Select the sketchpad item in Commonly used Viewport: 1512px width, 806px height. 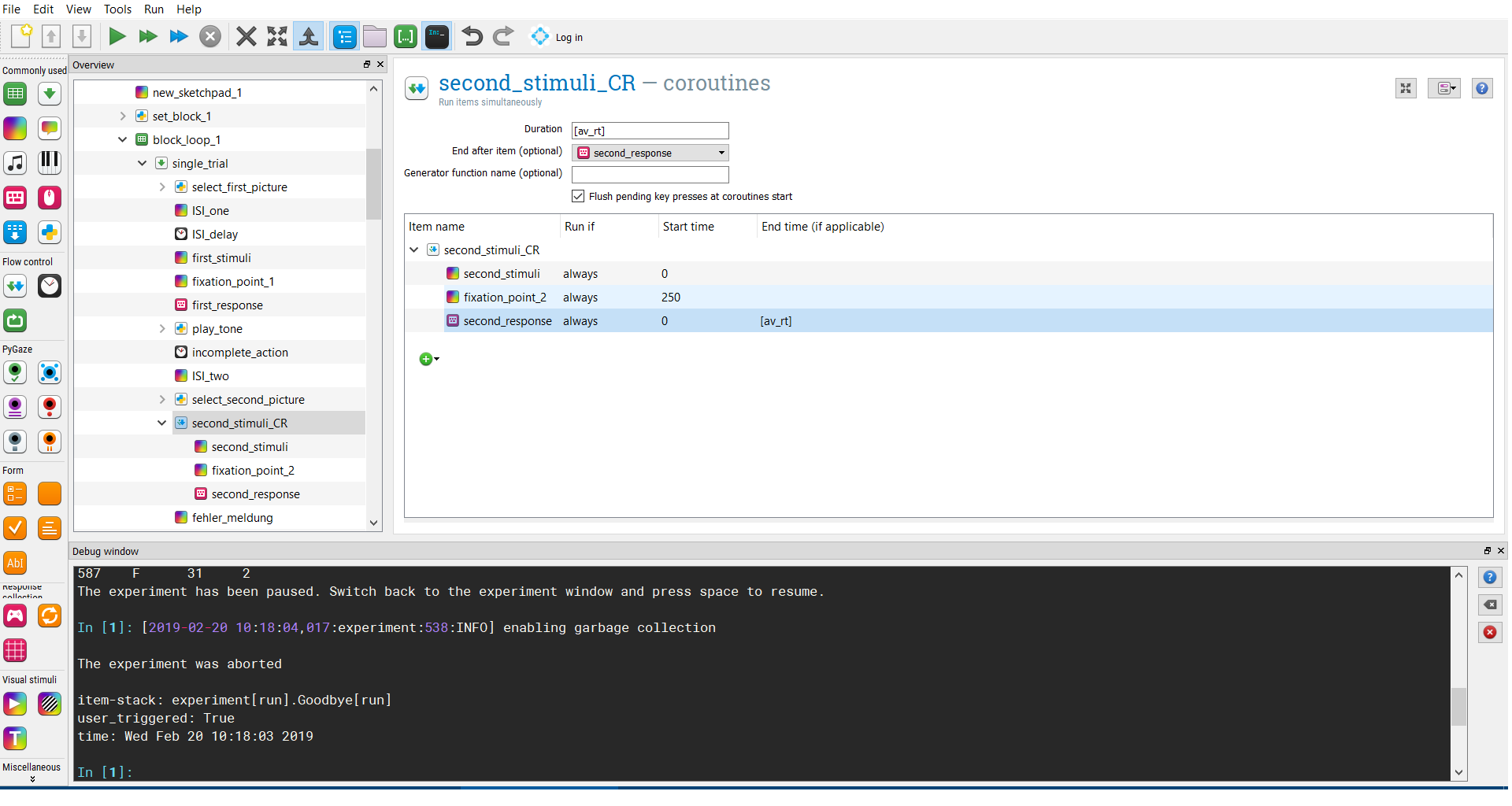15,128
